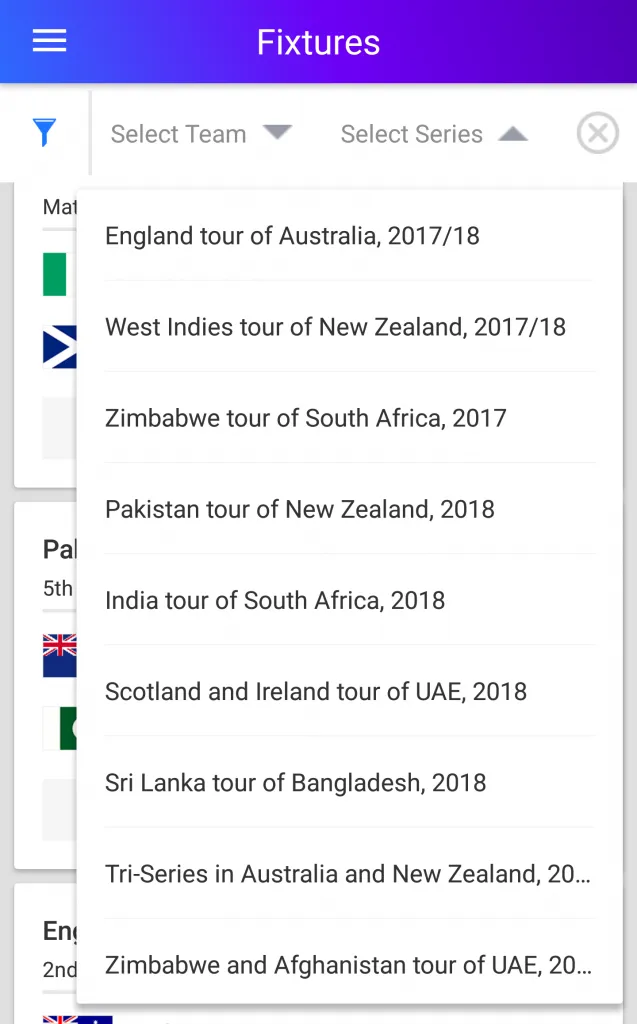Image resolution: width=637 pixels, height=1024 pixels.
Task: Select Pakistan tour of New Zealand, 2018
Action: [299, 509]
